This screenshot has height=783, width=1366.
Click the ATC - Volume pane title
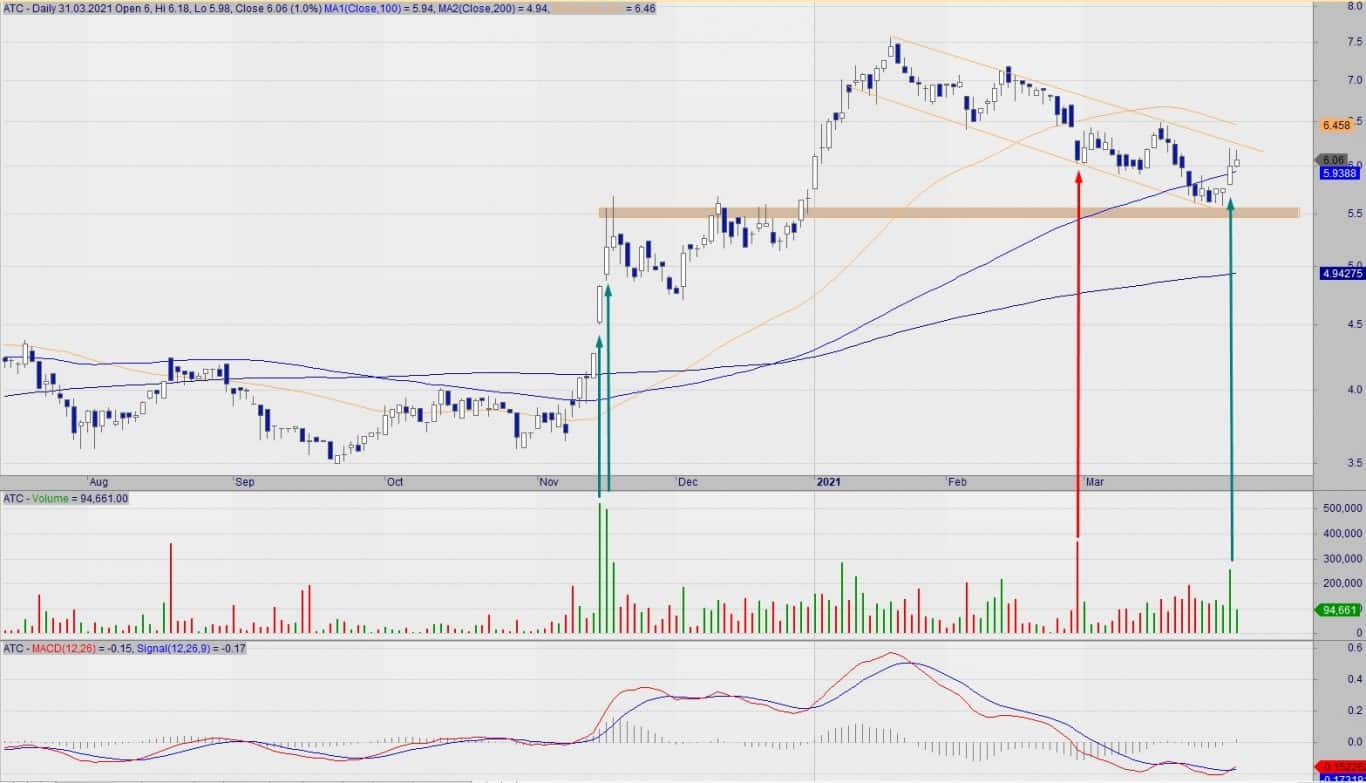tap(40, 498)
